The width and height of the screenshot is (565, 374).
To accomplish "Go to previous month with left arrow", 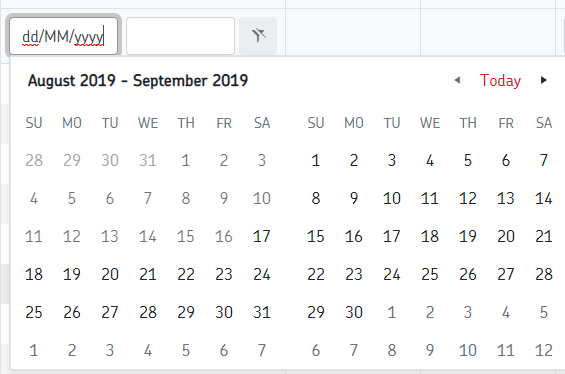I will (457, 80).
